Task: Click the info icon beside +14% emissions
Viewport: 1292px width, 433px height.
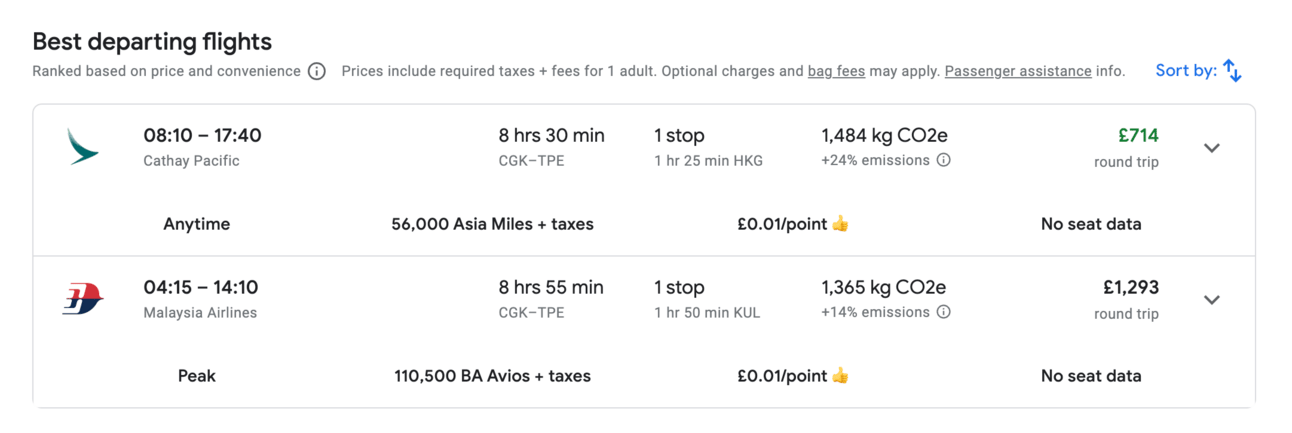Action: (943, 312)
